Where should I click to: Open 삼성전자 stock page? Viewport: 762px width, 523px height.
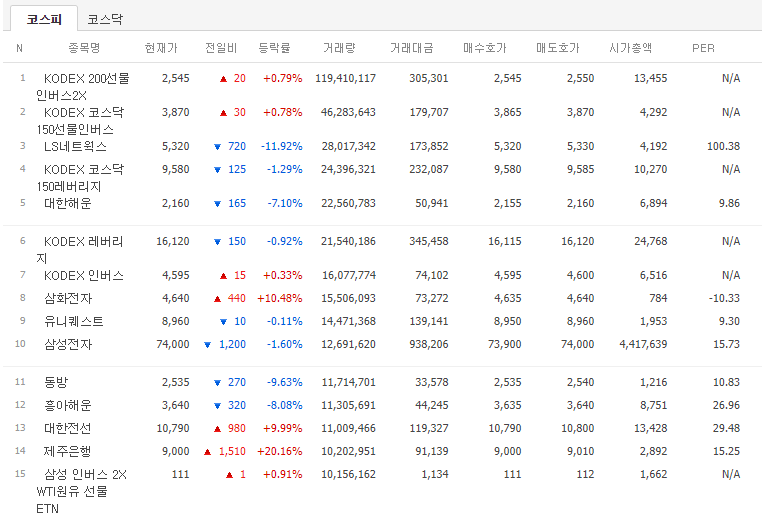click(68, 344)
